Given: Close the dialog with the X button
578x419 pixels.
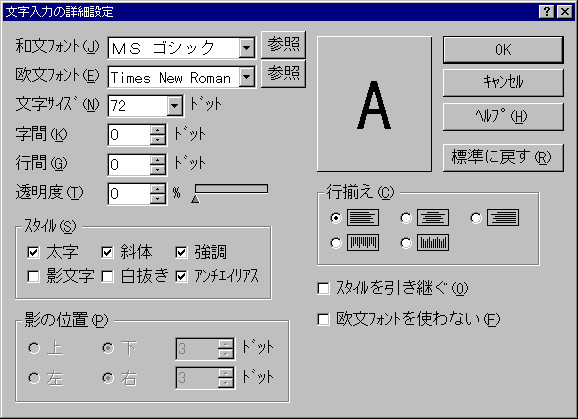Looking at the screenshot, I should point(565,12).
